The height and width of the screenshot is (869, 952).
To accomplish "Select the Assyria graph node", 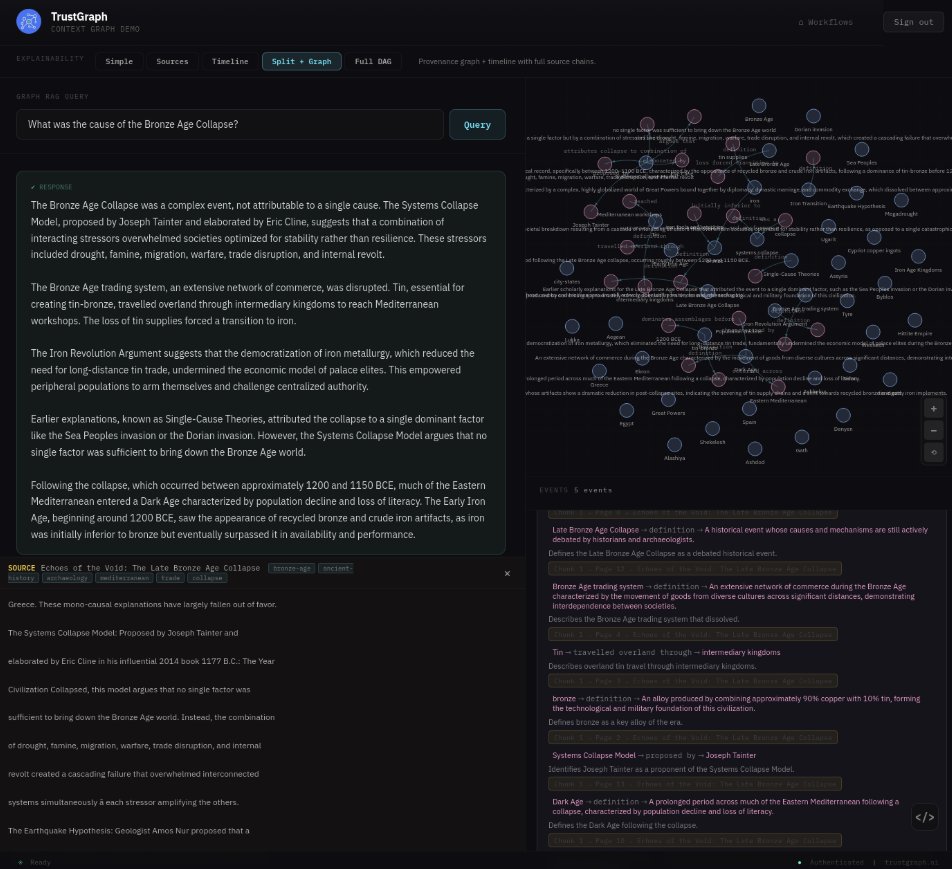I will [x=838, y=262].
